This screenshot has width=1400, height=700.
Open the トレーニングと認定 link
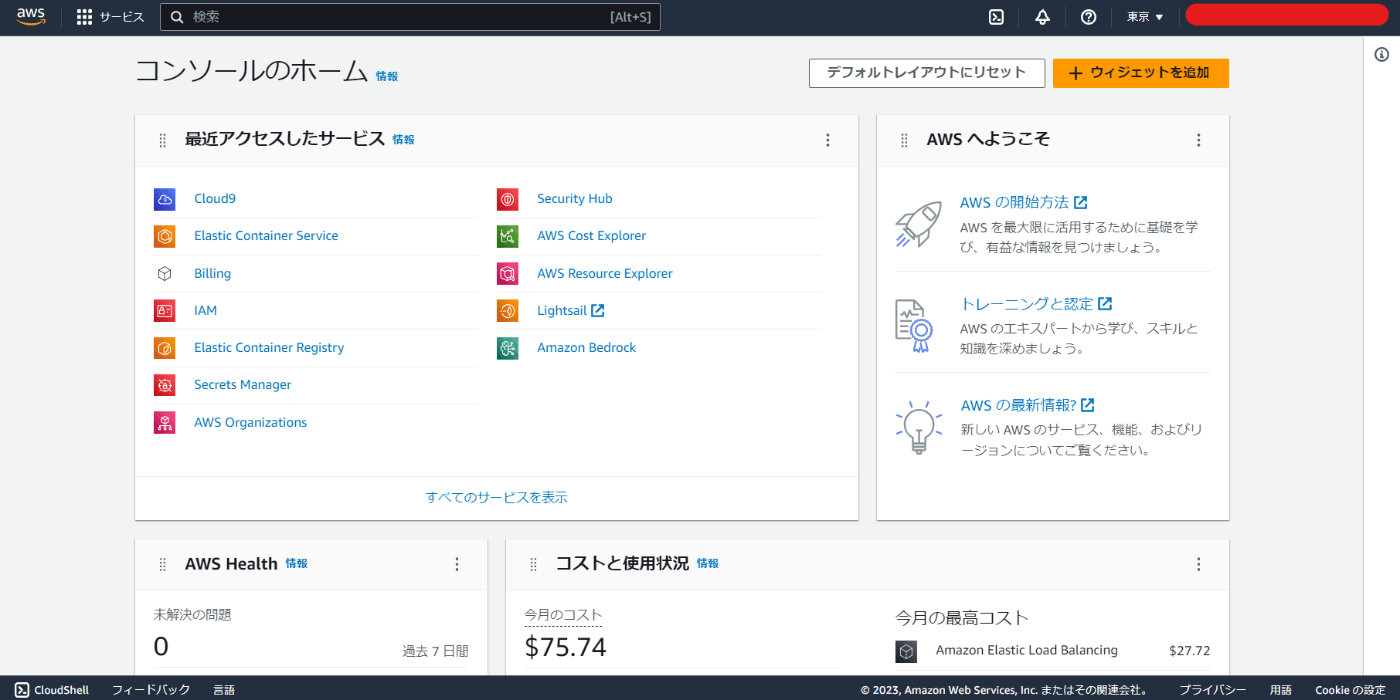tap(1036, 304)
